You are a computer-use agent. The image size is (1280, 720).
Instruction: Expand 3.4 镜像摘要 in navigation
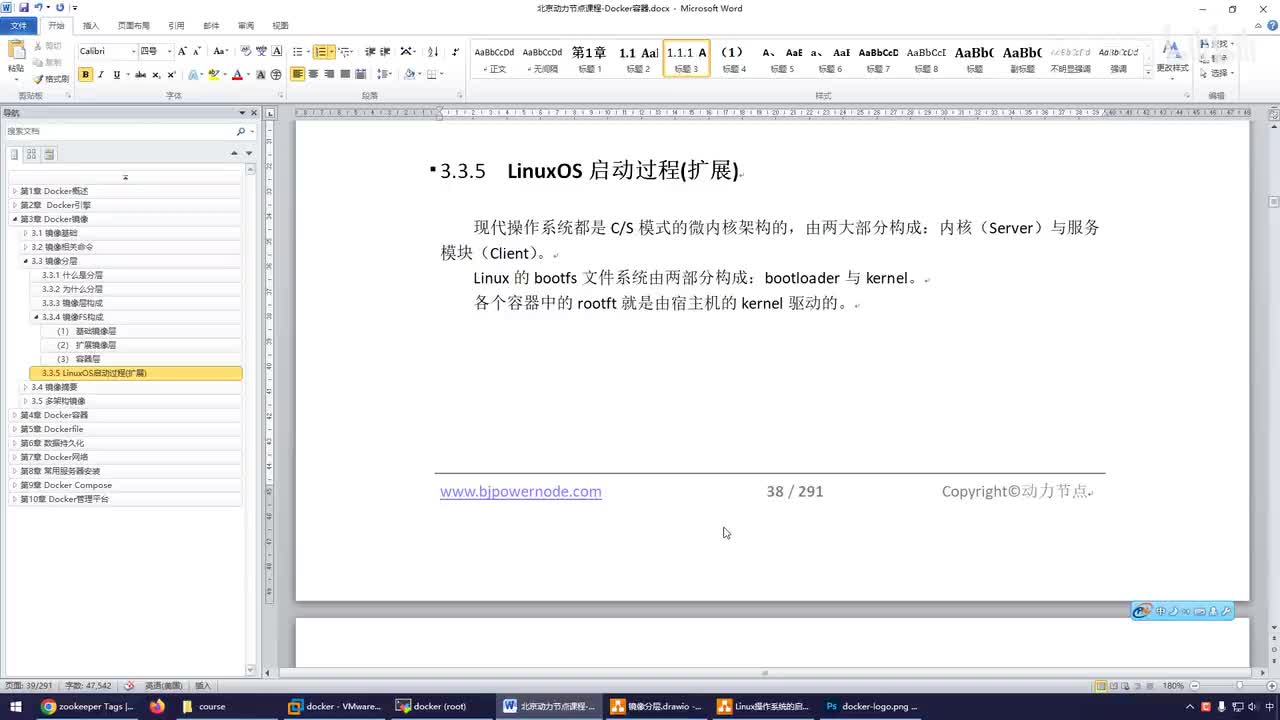25,387
